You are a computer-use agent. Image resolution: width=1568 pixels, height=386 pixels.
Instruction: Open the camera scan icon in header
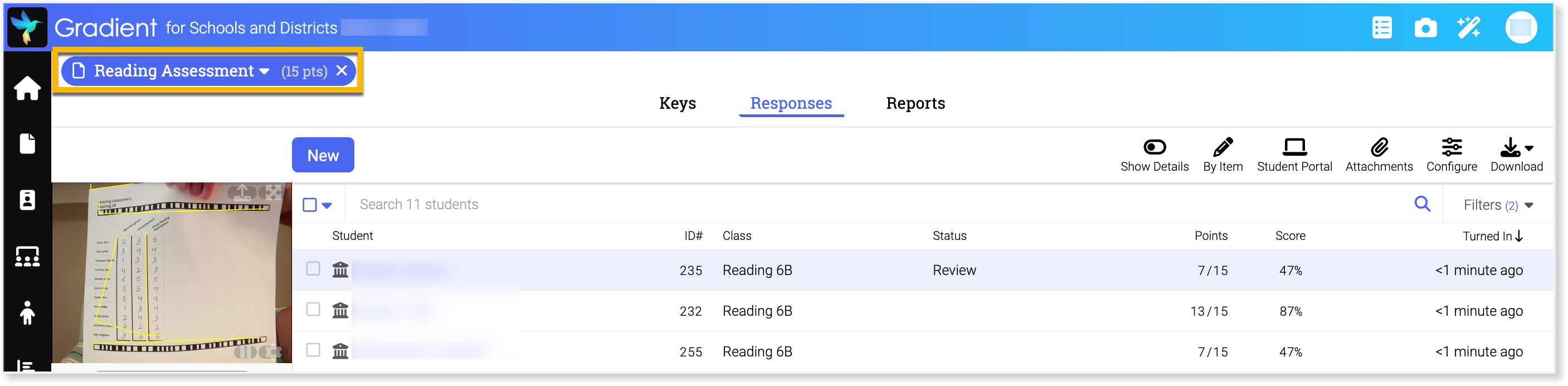(x=1425, y=28)
